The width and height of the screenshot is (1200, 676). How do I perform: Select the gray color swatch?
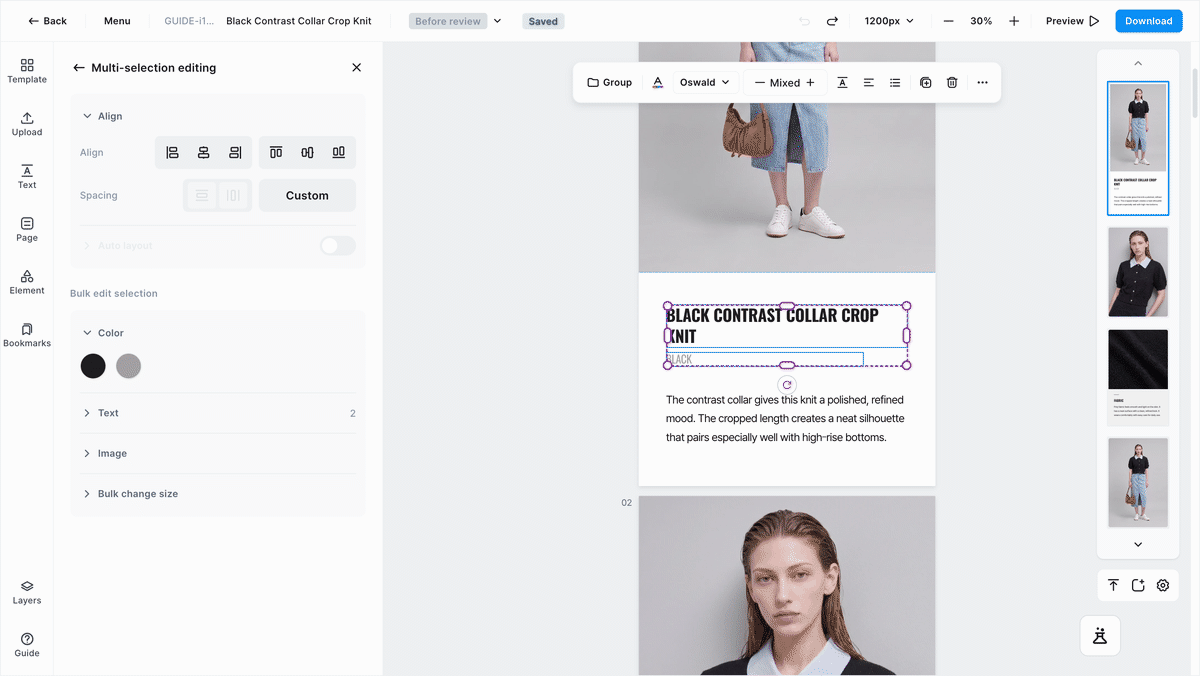(x=128, y=366)
